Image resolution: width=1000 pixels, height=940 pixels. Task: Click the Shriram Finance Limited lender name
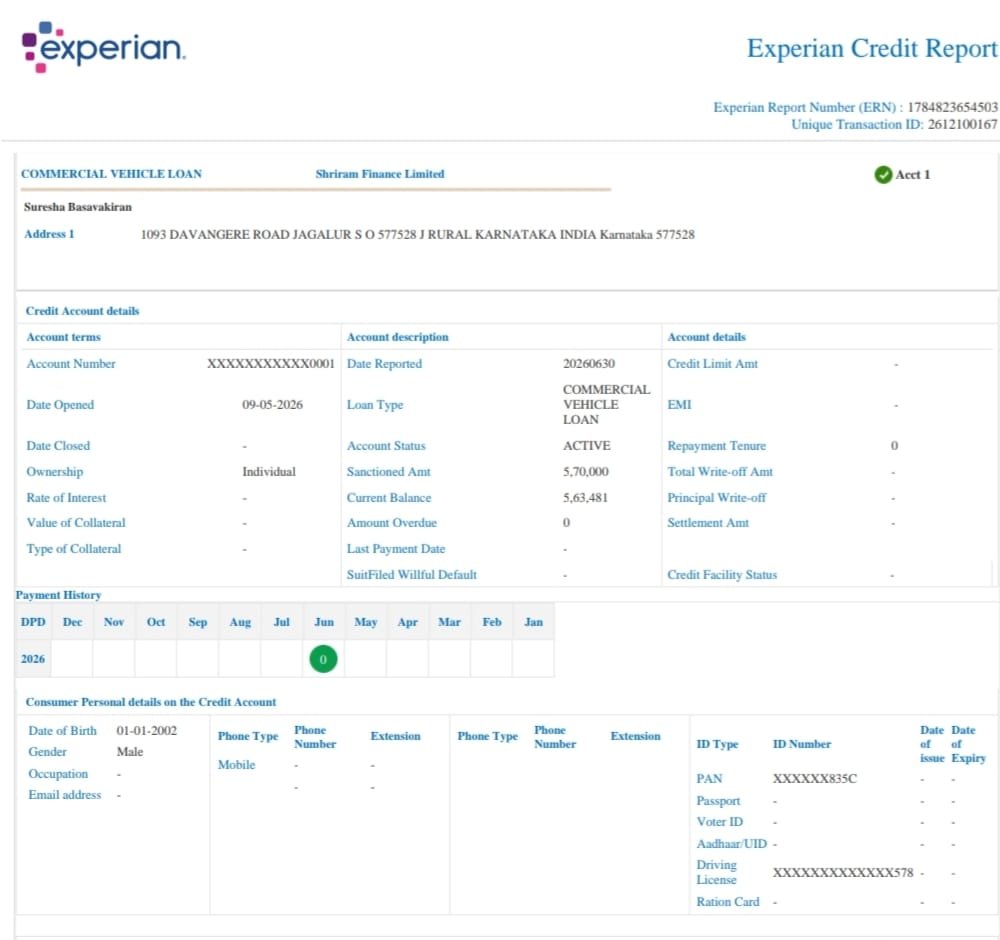pos(379,173)
